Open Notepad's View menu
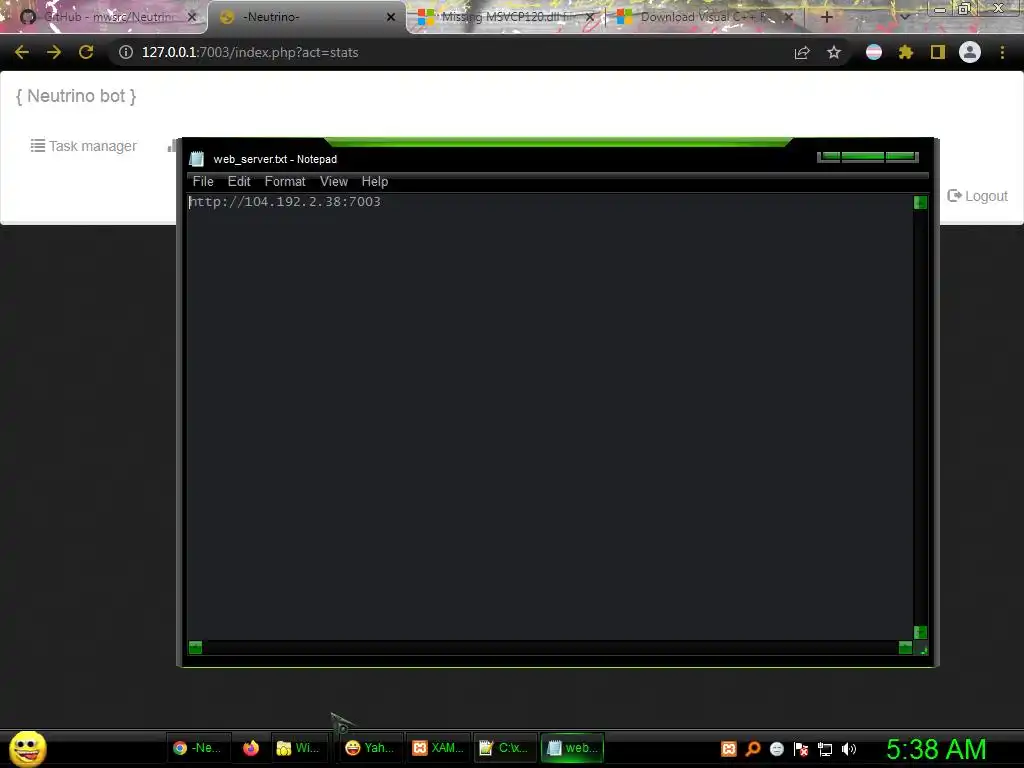 pyautogui.click(x=334, y=182)
